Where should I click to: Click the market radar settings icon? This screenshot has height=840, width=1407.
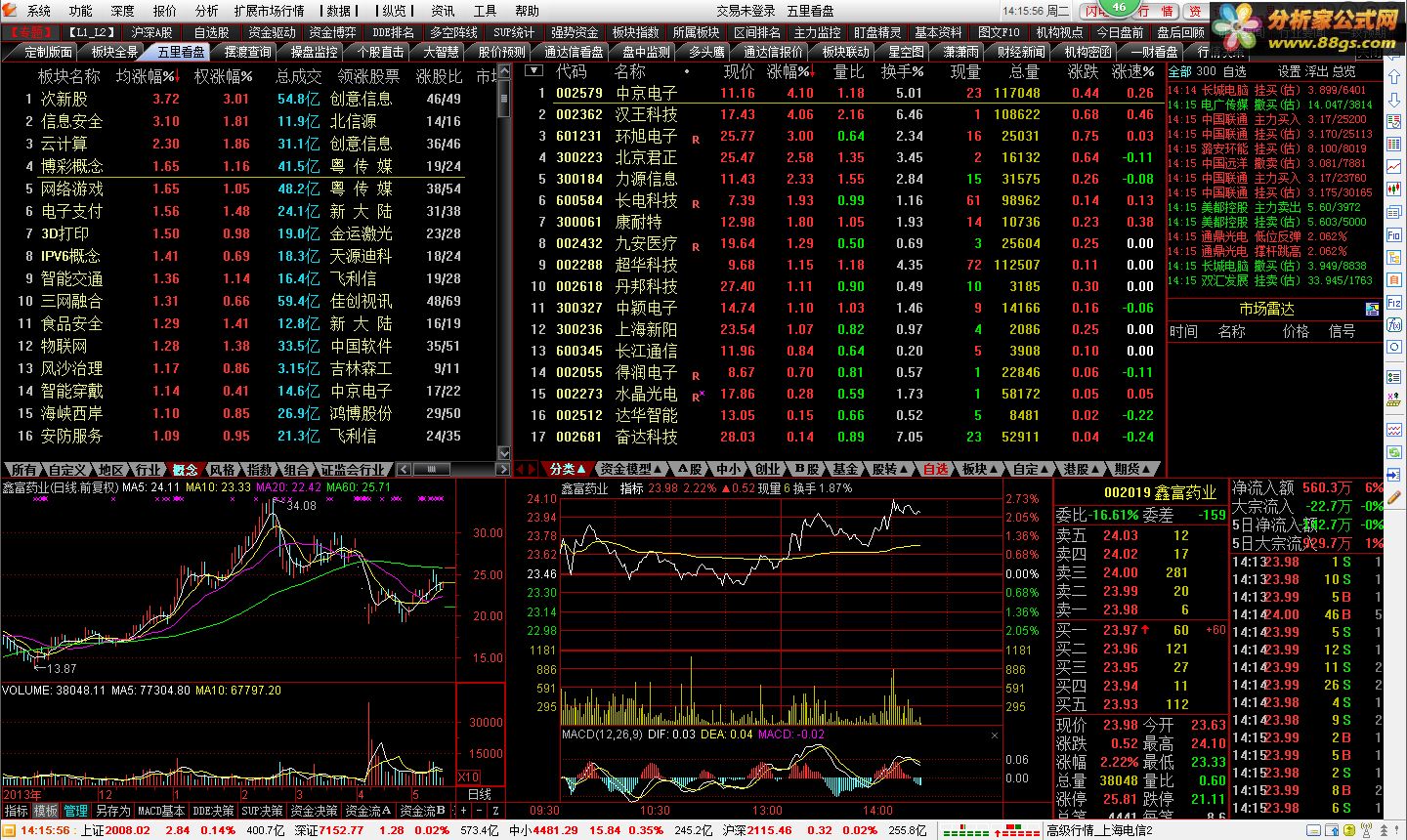1373,309
